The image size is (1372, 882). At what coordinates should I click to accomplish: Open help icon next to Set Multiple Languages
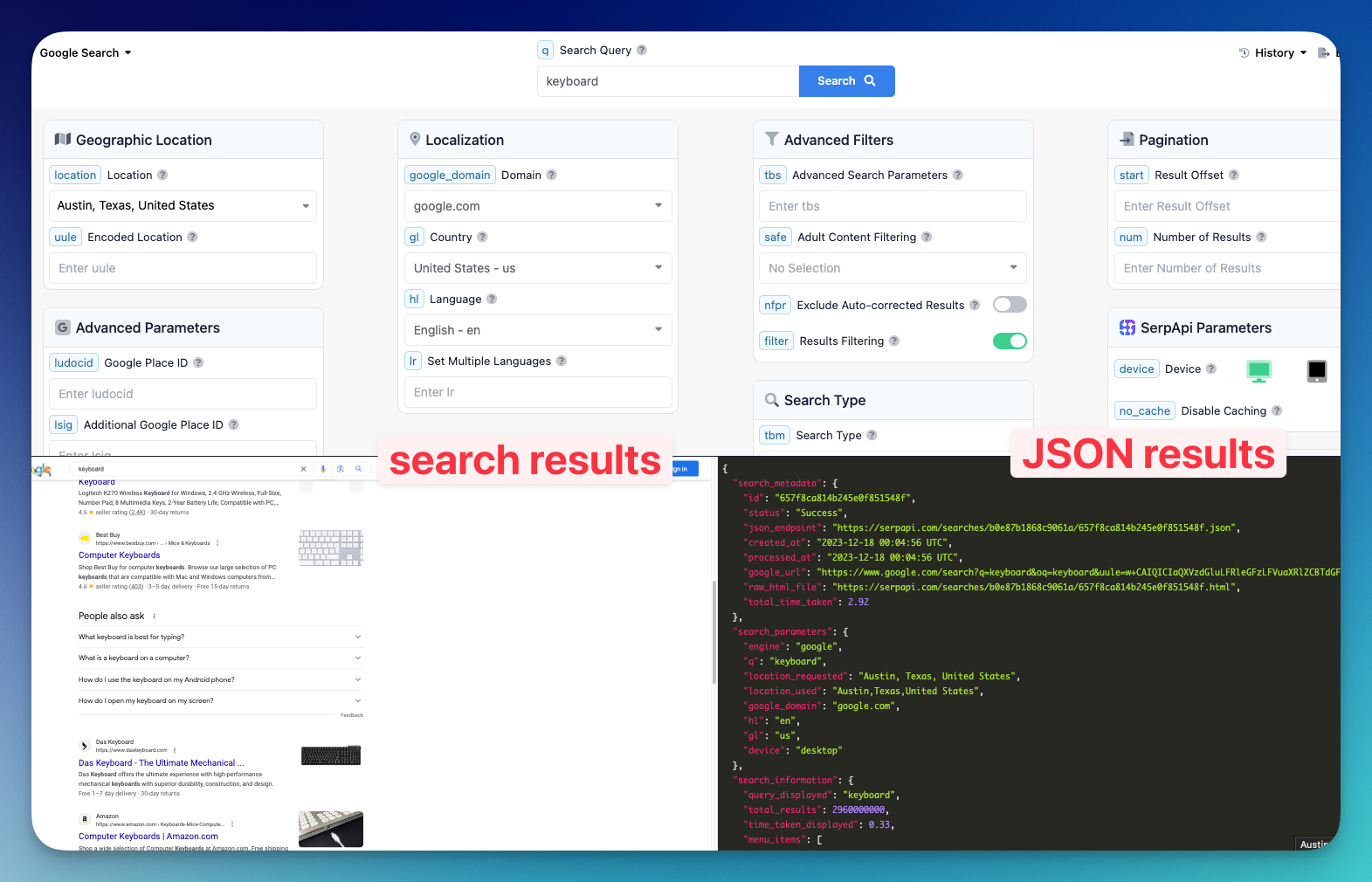click(562, 361)
